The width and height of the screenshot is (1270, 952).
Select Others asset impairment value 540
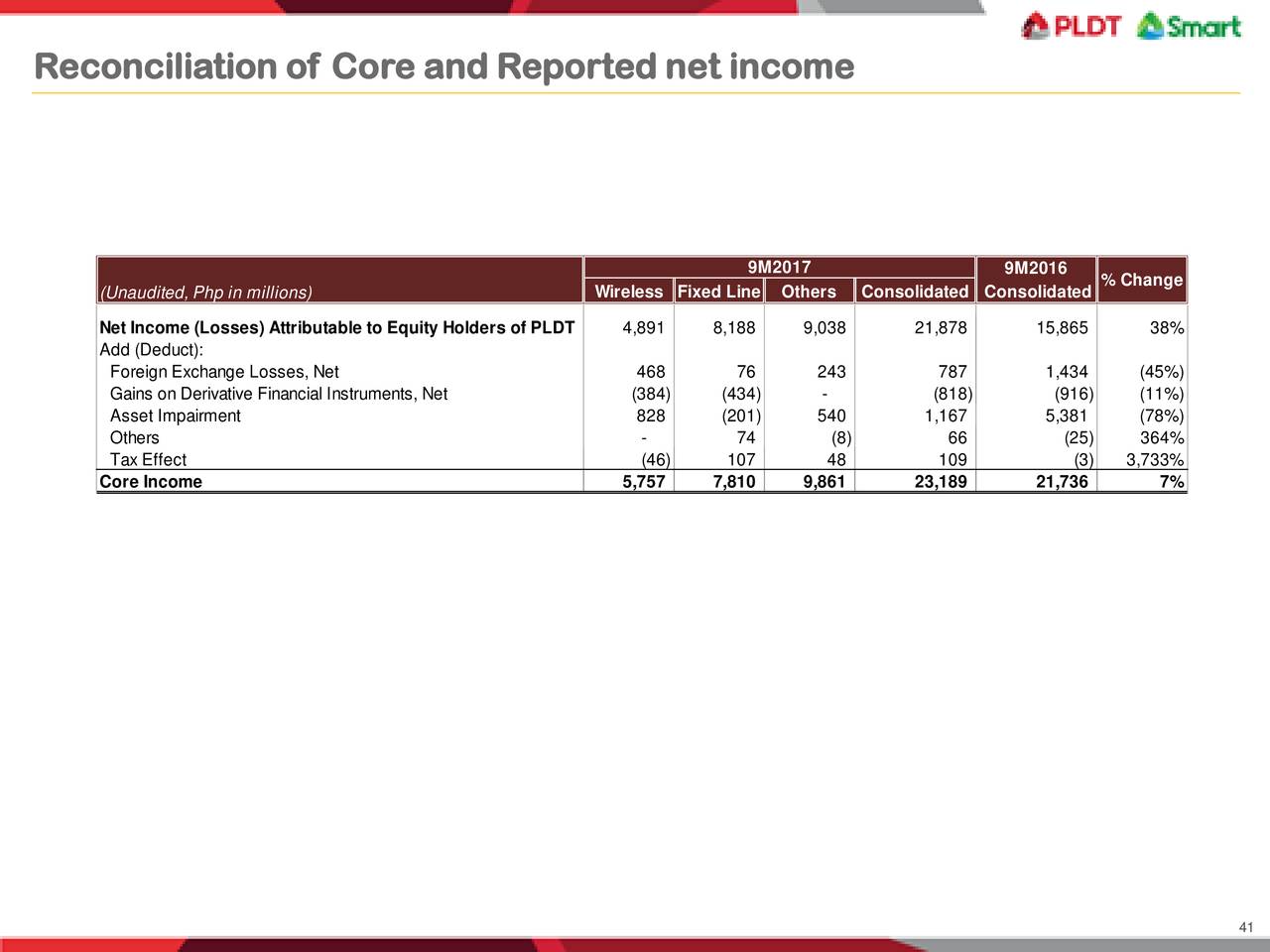click(831, 416)
